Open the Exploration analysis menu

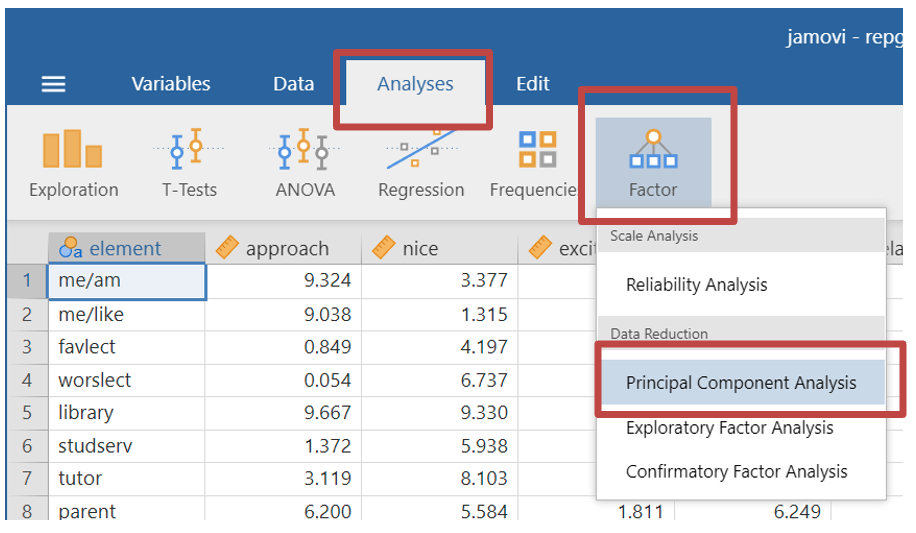point(73,163)
